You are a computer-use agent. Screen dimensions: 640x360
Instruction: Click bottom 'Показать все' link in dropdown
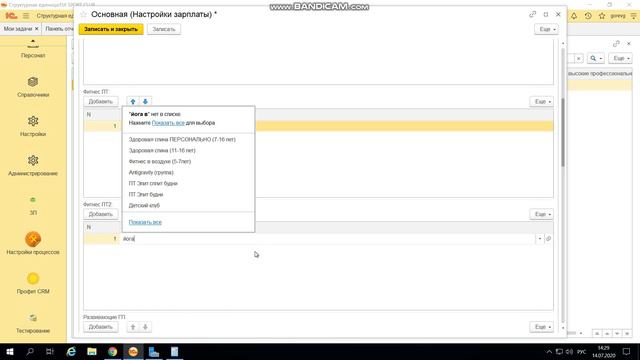[x=145, y=222]
